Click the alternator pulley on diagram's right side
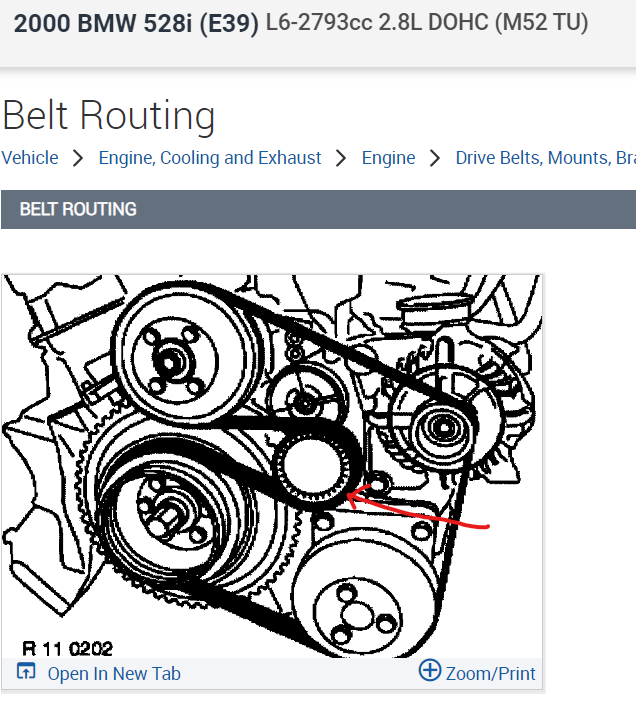This screenshot has width=636, height=725. pos(444,428)
